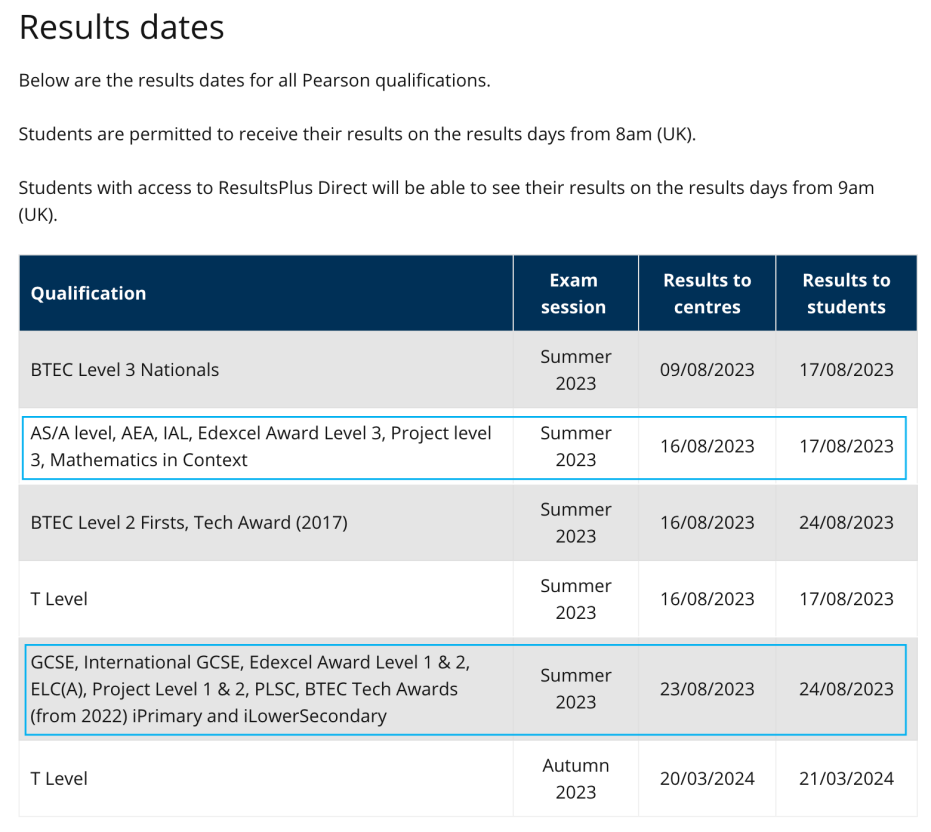931x832 pixels.
Task: Click the 21/03/2024 results to students date
Action: 845,779
